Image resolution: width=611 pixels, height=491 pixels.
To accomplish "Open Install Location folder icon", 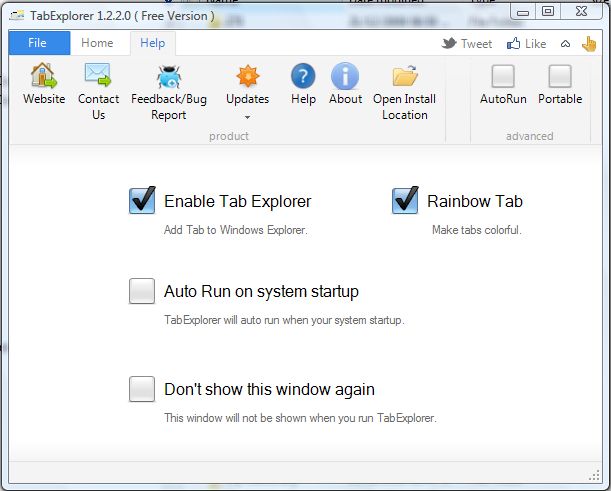I will point(405,76).
